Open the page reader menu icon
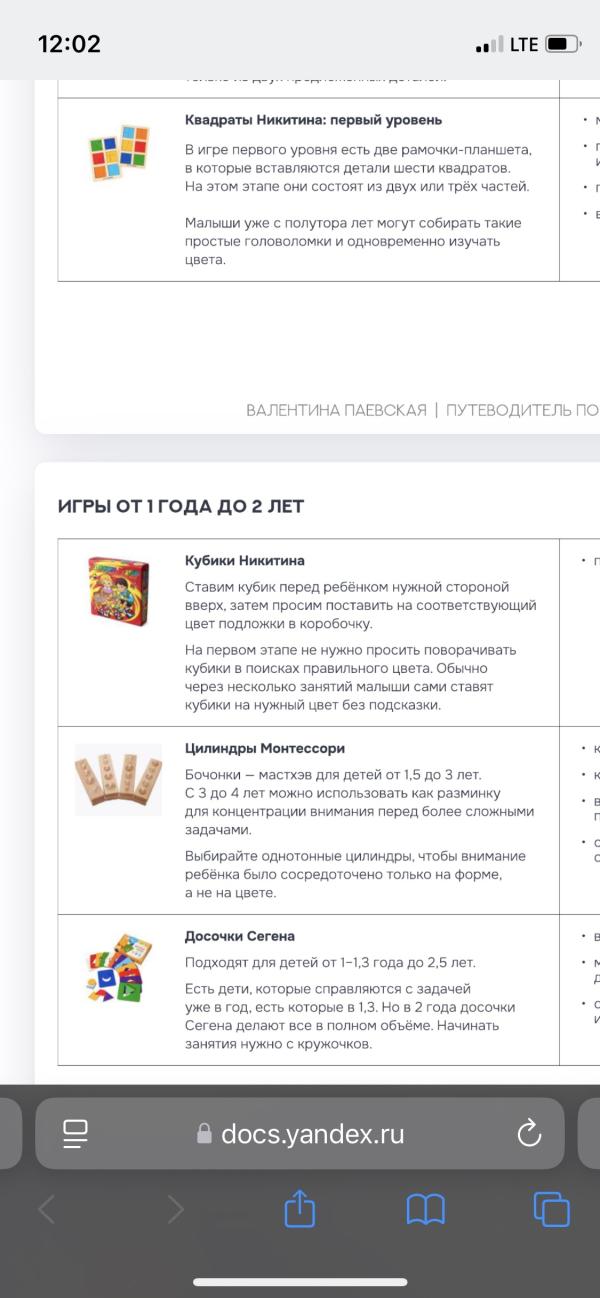This screenshot has height=1298, width=600. [76, 1133]
